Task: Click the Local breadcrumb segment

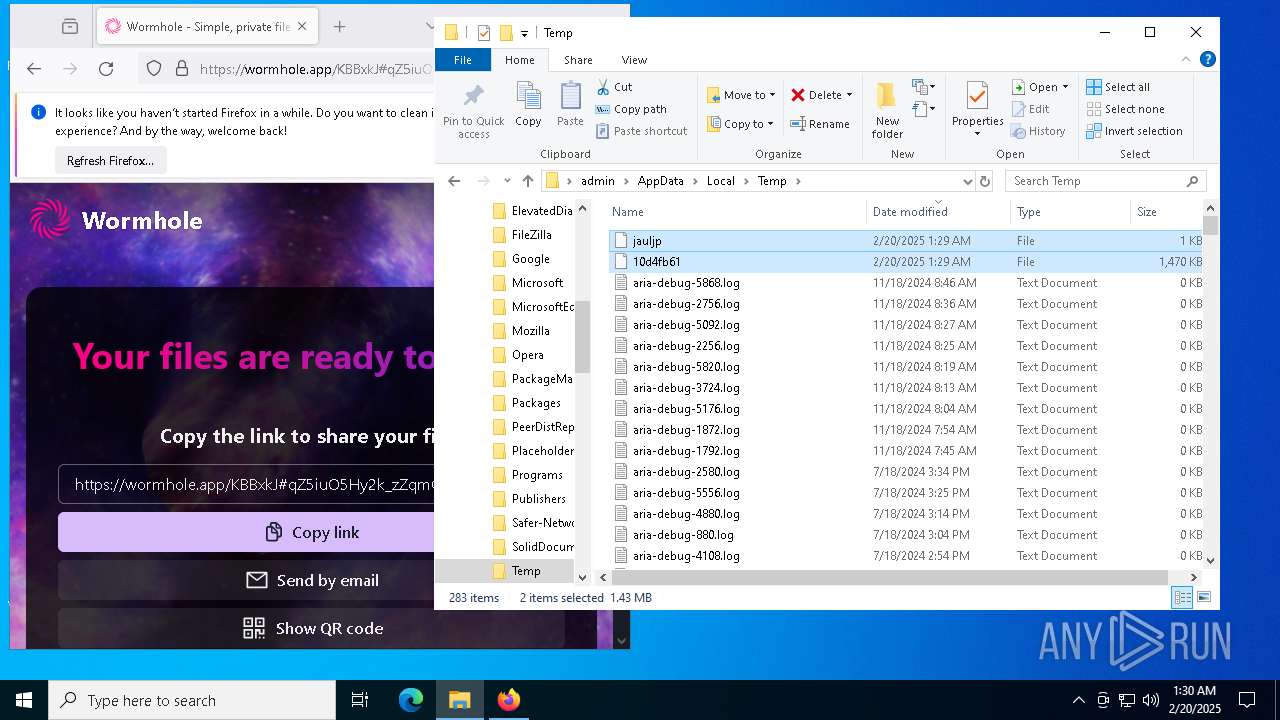Action: (720, 181)
